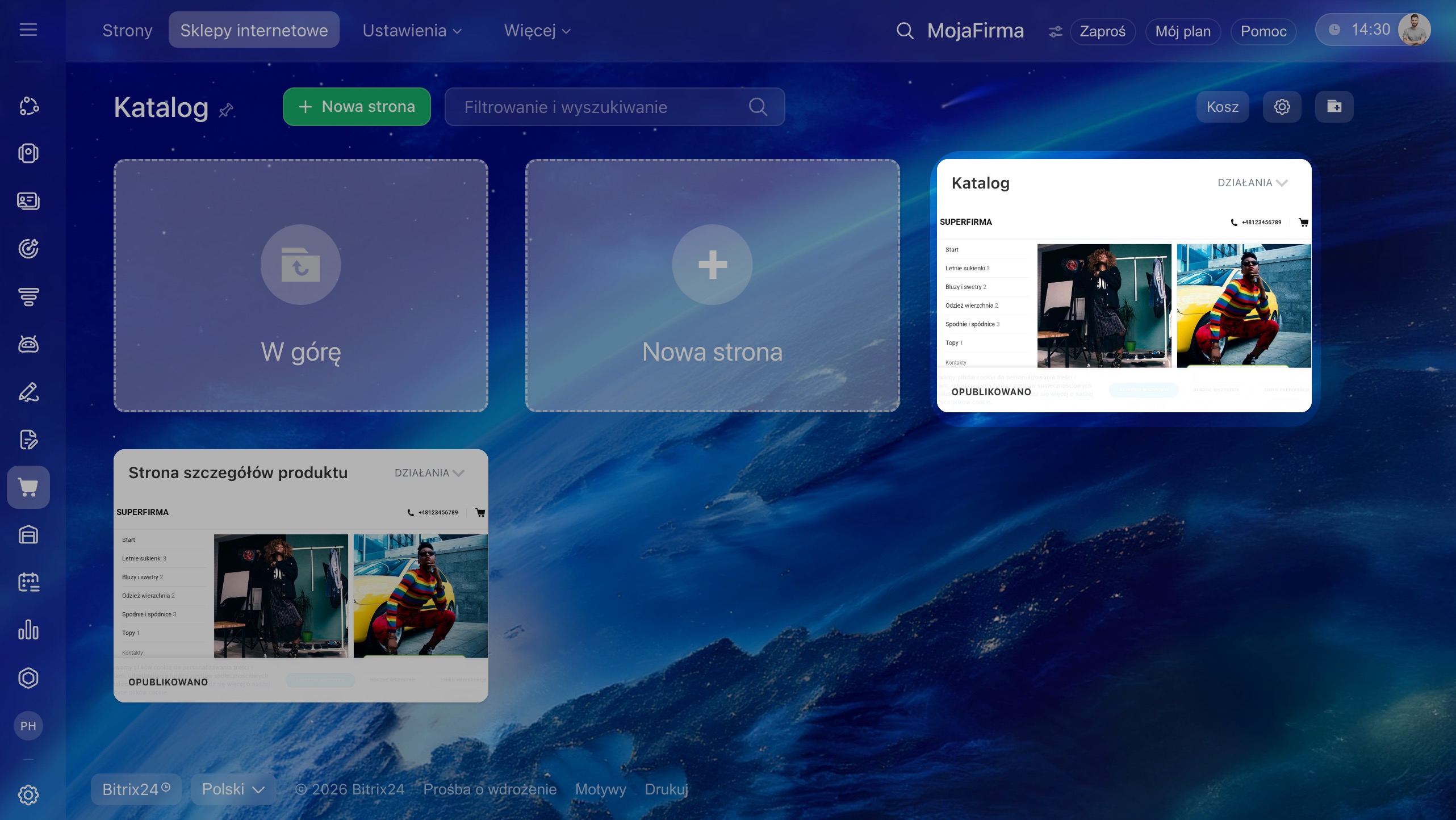
Task: Open the calendar icon in left sidebar
Action: click(28, 583)
